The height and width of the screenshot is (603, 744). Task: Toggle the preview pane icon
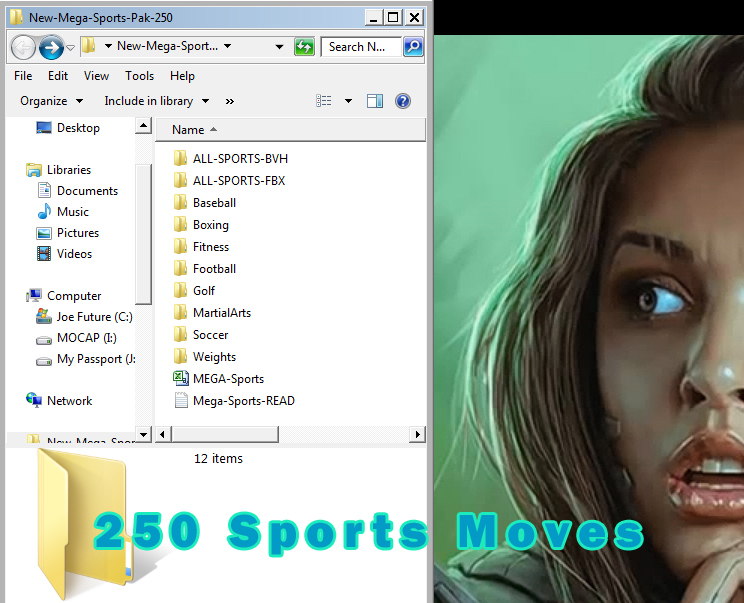pyautogui.click(x=375, y=101)
